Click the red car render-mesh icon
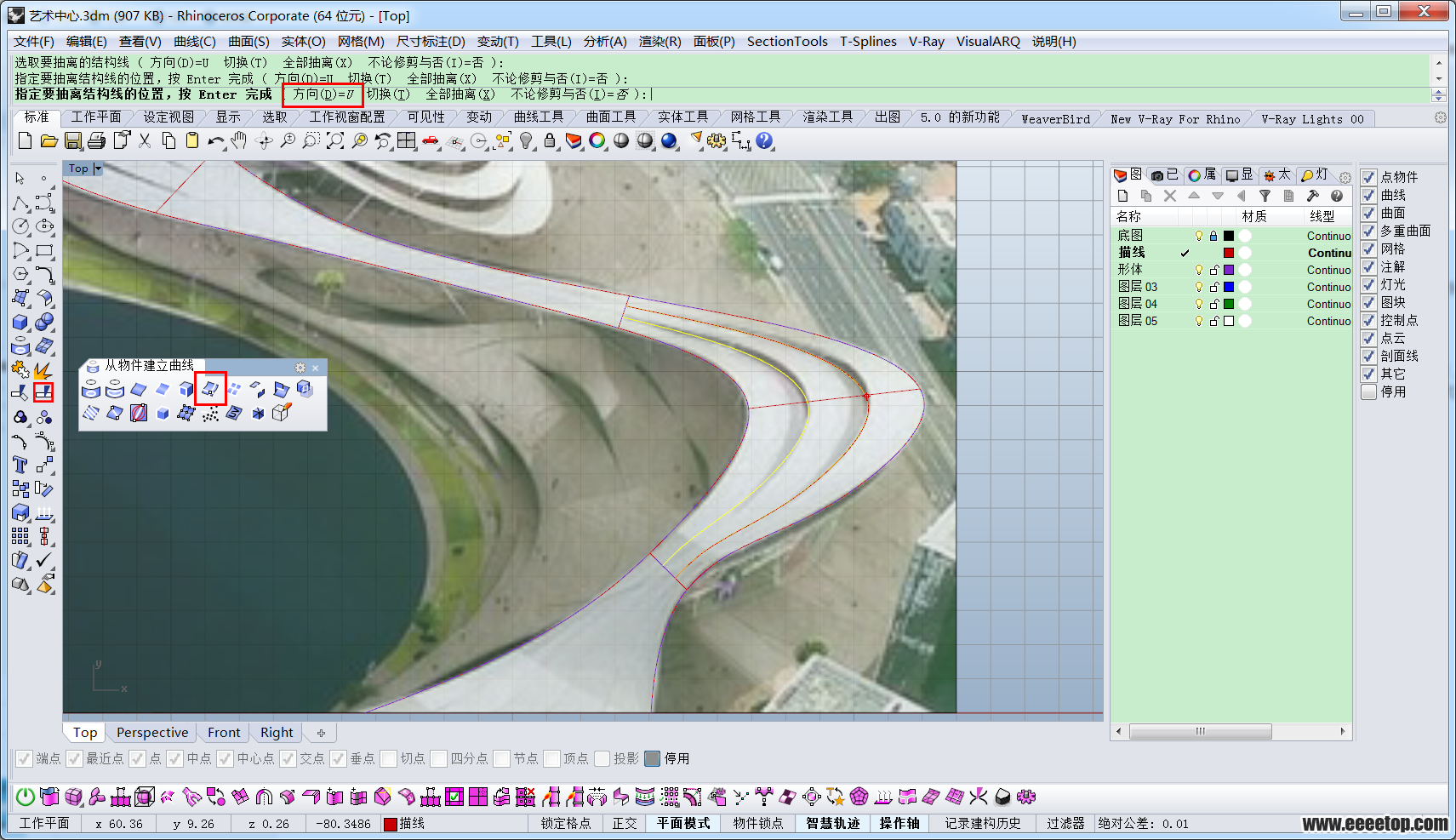This screenshot has width=1456, height=840. click(431, 141)
